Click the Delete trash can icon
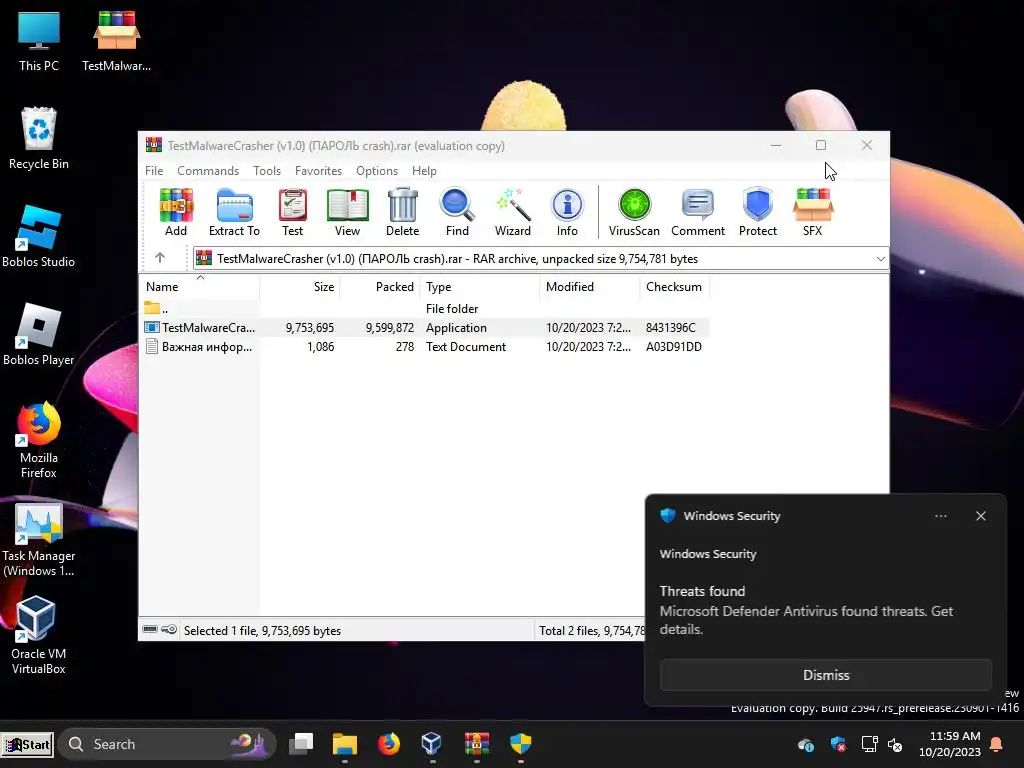Screen dimensions: 1024x768 point(402,212)
